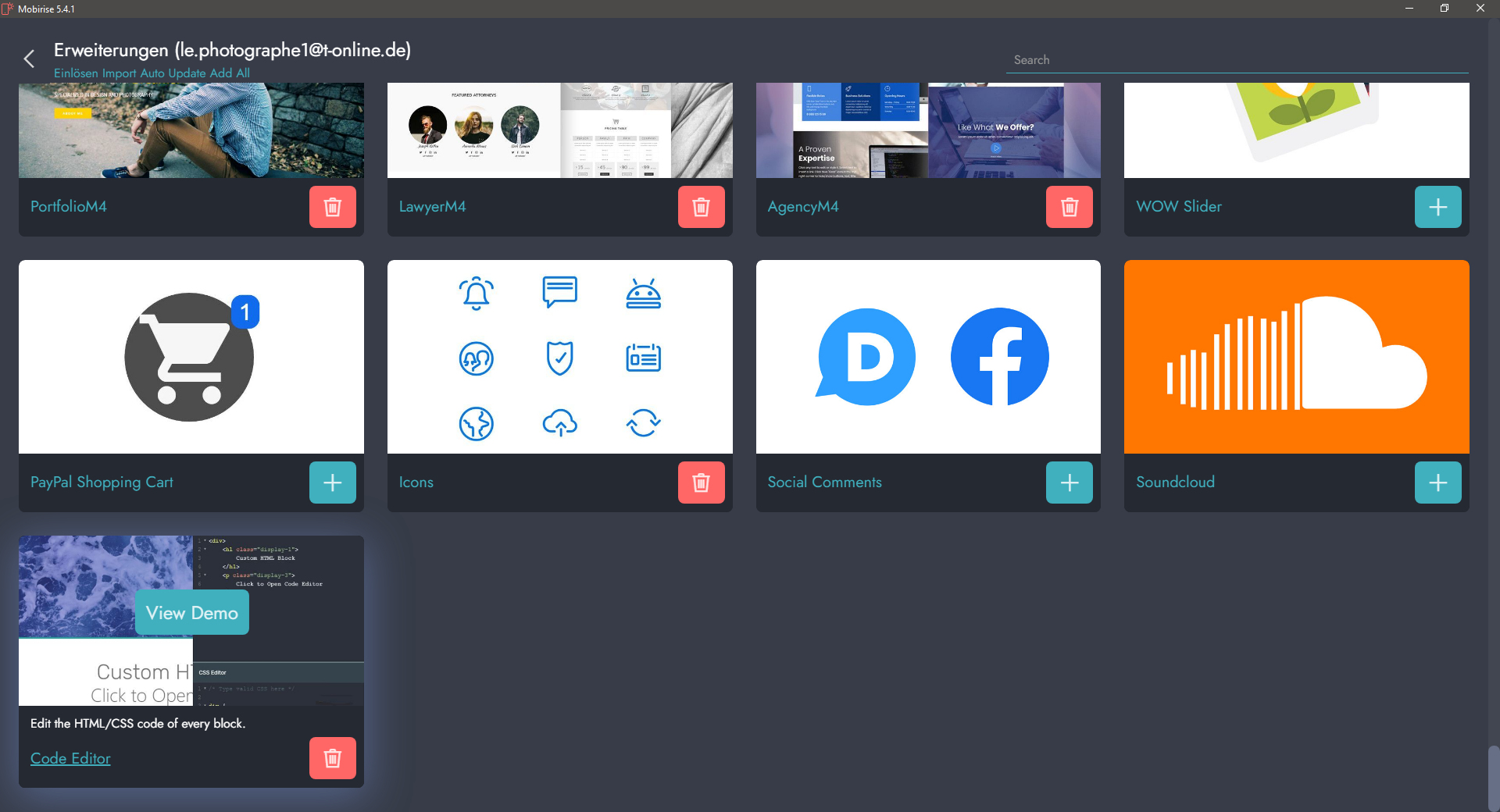1500x812 pixels.
Task: Click the calendar news icon in Icons preview
Action: coord(644,358)
